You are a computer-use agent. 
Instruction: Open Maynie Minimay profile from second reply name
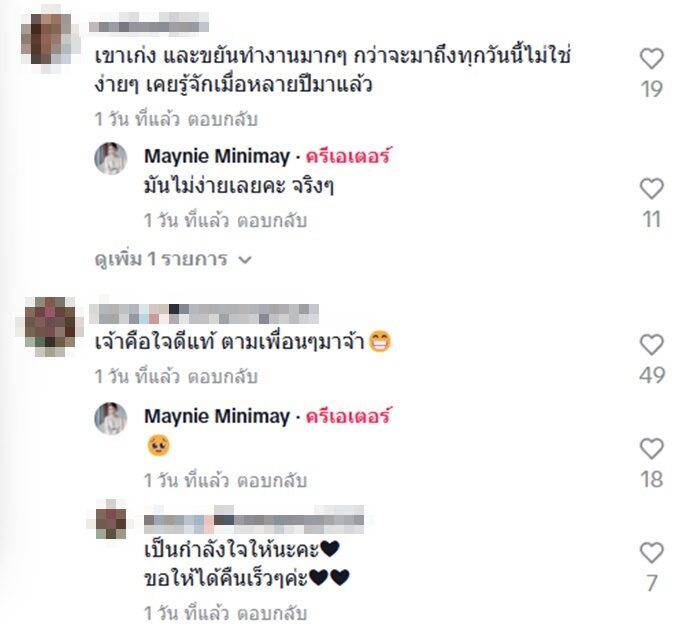[217, 417]
